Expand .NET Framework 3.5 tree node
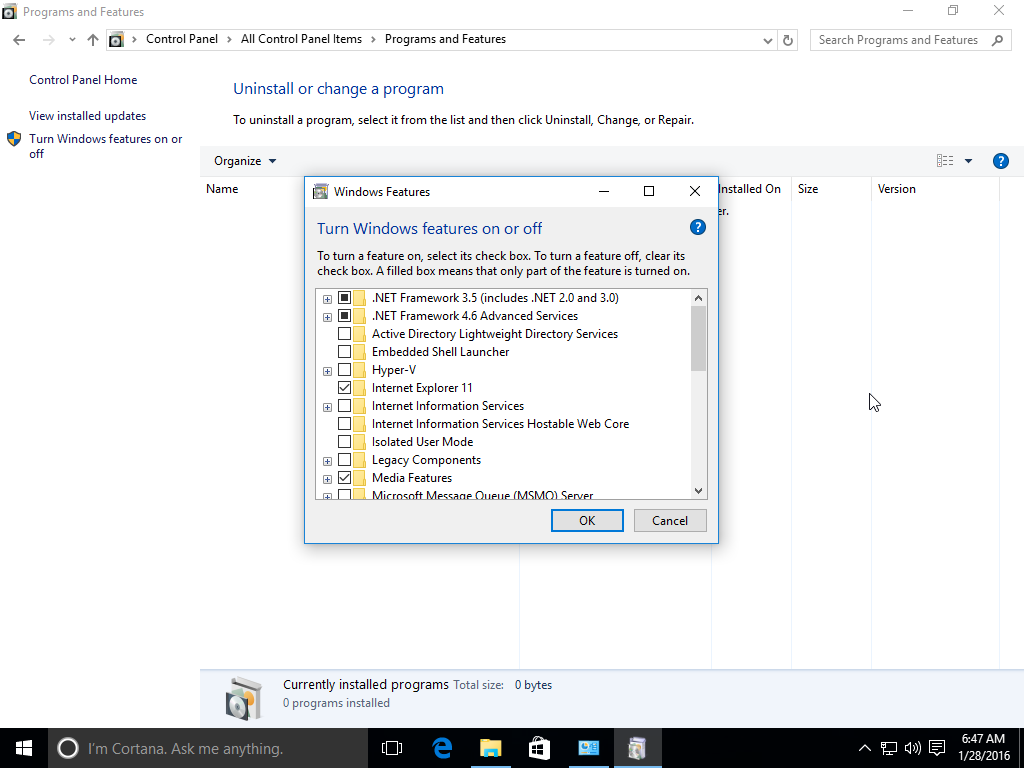The image size is (1024, 768). pos(327,299)
